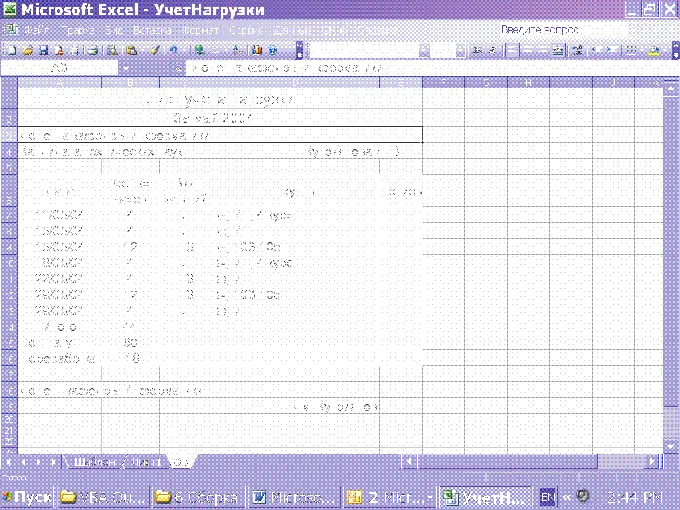This screenshot has height=510, width=680.
Task: Open the Undo history dropdown arrow
Action: [183, 51]
